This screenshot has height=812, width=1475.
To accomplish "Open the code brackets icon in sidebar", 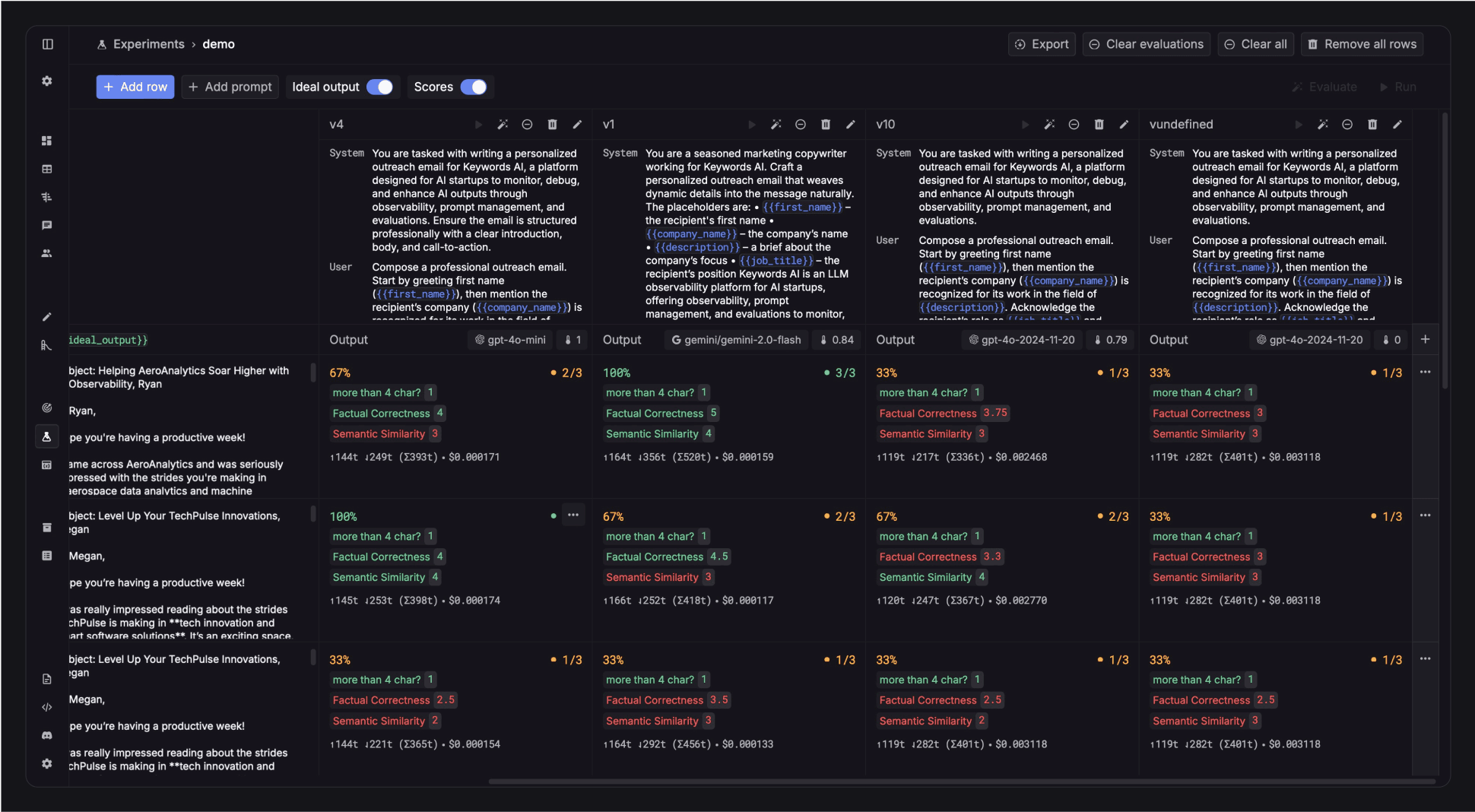I will point(47,707).
